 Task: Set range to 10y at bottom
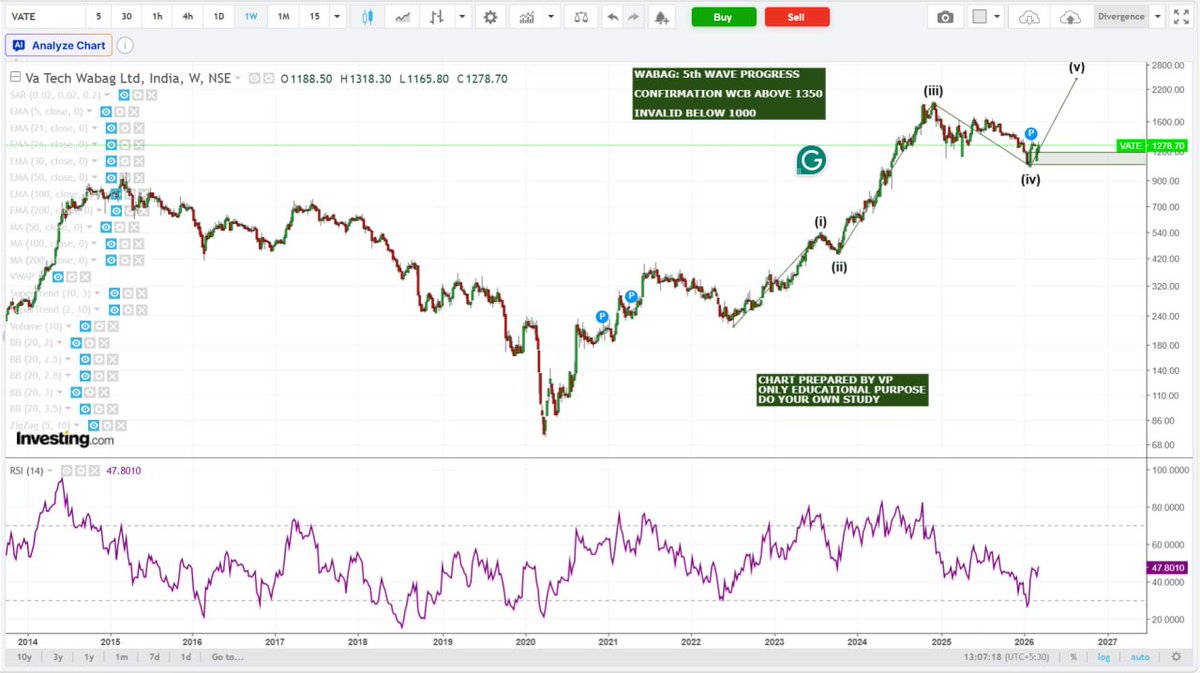23,657
